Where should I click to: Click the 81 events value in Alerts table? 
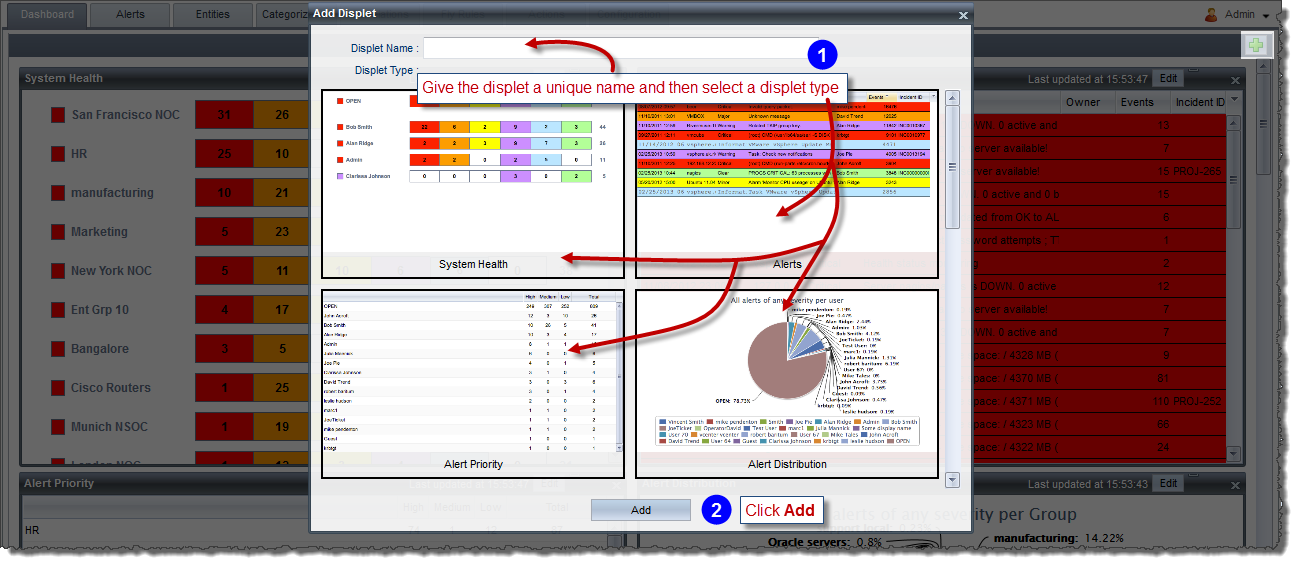pyautogui.click(x=1161, y=378)
